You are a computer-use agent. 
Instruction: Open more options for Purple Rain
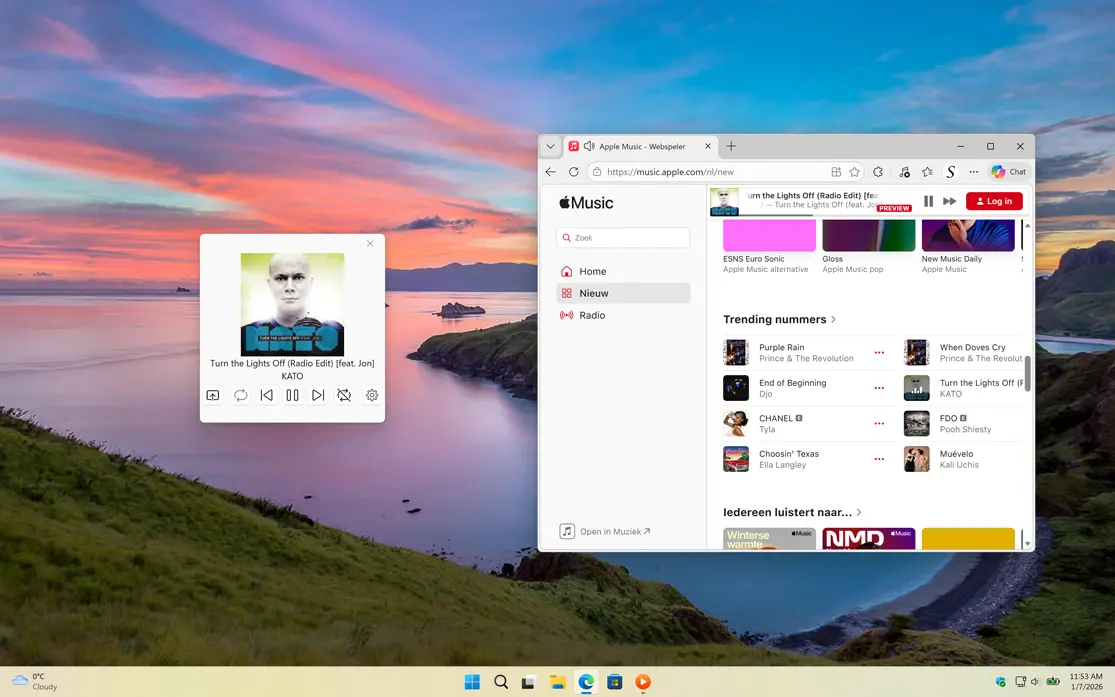pyautogui.click(x=879, y=352)
